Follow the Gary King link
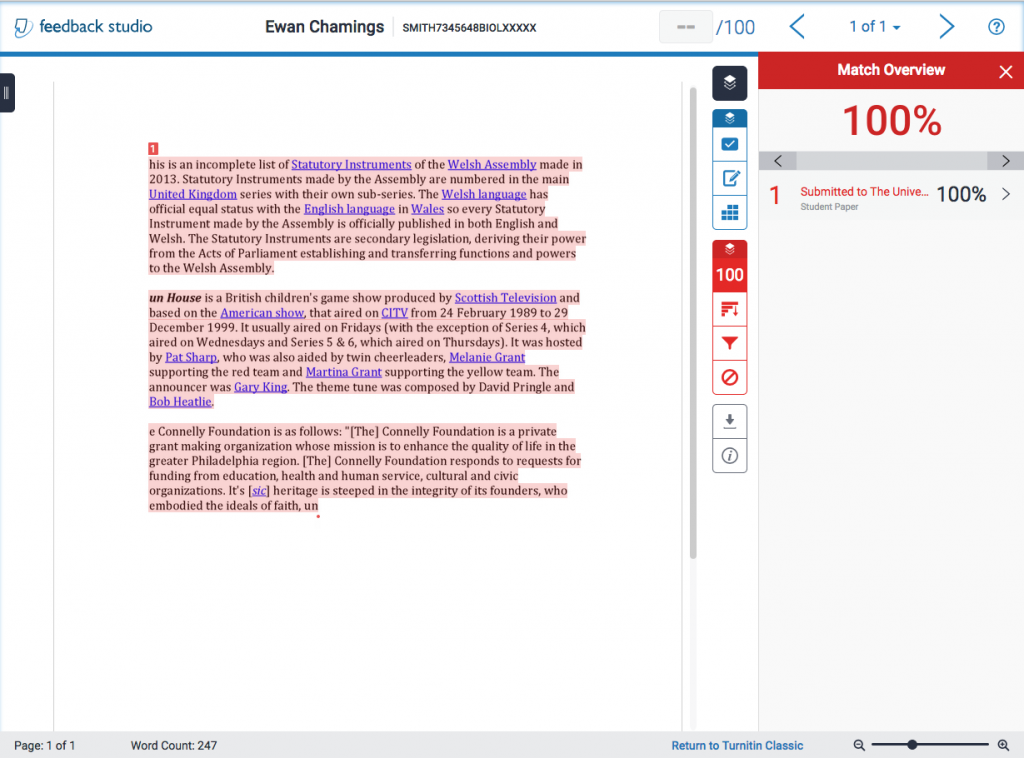 point(261,387)
